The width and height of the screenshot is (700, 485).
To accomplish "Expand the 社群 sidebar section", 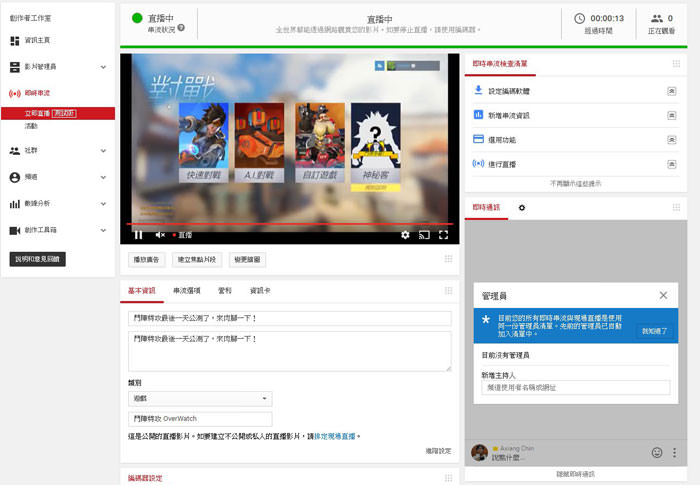I will pyautogui.click(x=103, y=151).
